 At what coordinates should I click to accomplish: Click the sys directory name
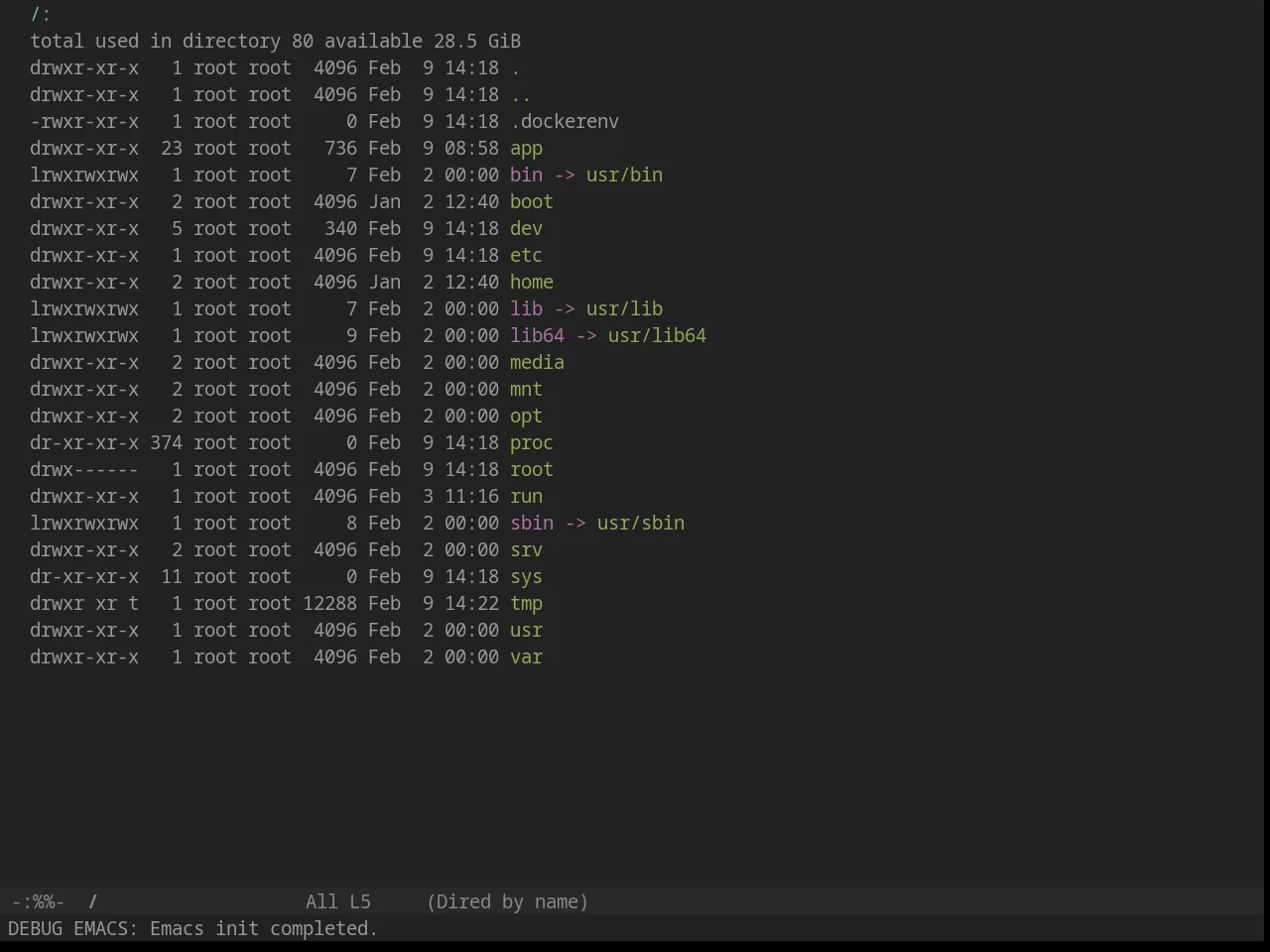click(526, 577)
